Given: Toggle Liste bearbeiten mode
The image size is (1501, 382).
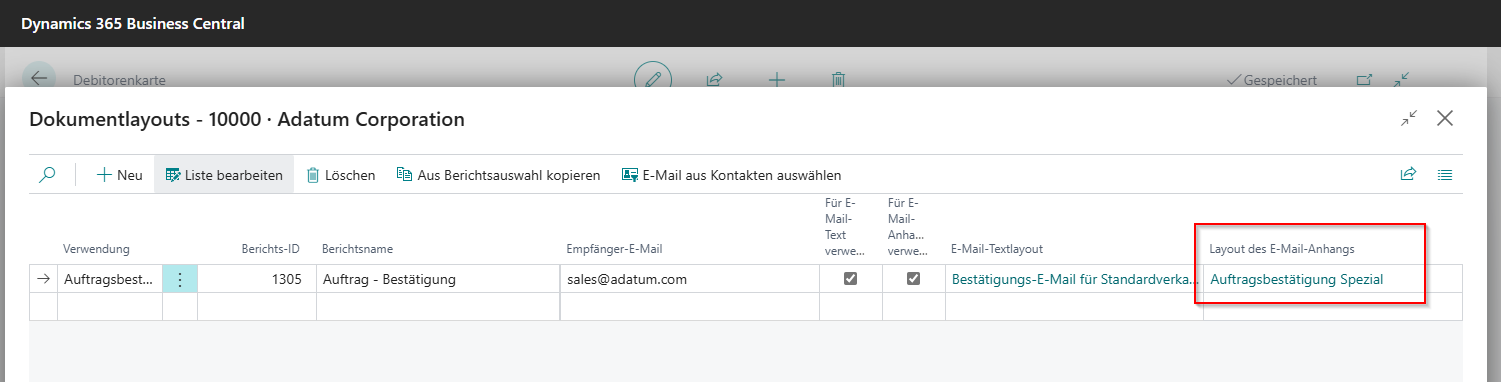Looking at the screenshot, I should [x=224, y=175].
